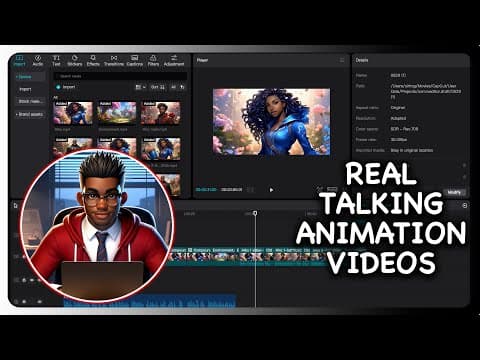Click the Player aspect ratio button
Image resolution: width=480 pixels, height=360 pixels.
332,189
